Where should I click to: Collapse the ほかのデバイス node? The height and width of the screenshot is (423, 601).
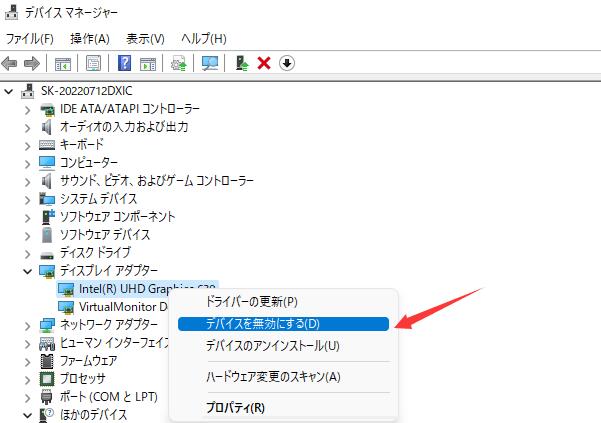pyautogui.click(x=27, y=415)
